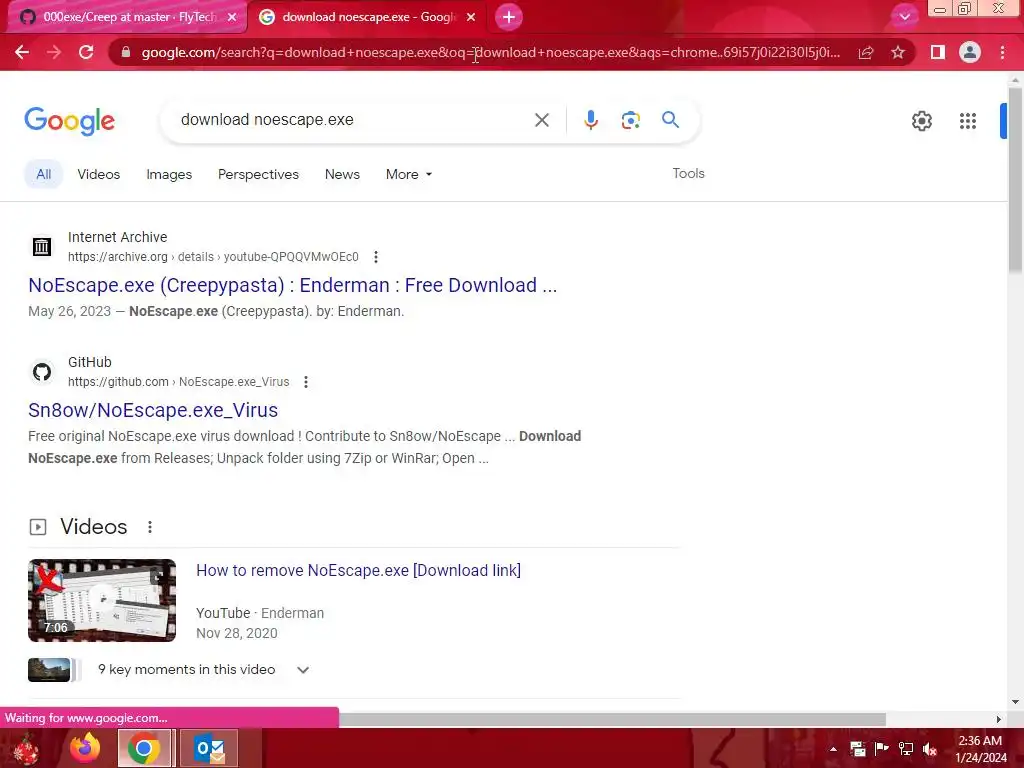Start a voice search with the microphone
Image resolution: width=1024 pixels, height=768 pixels.
[591, 120]
